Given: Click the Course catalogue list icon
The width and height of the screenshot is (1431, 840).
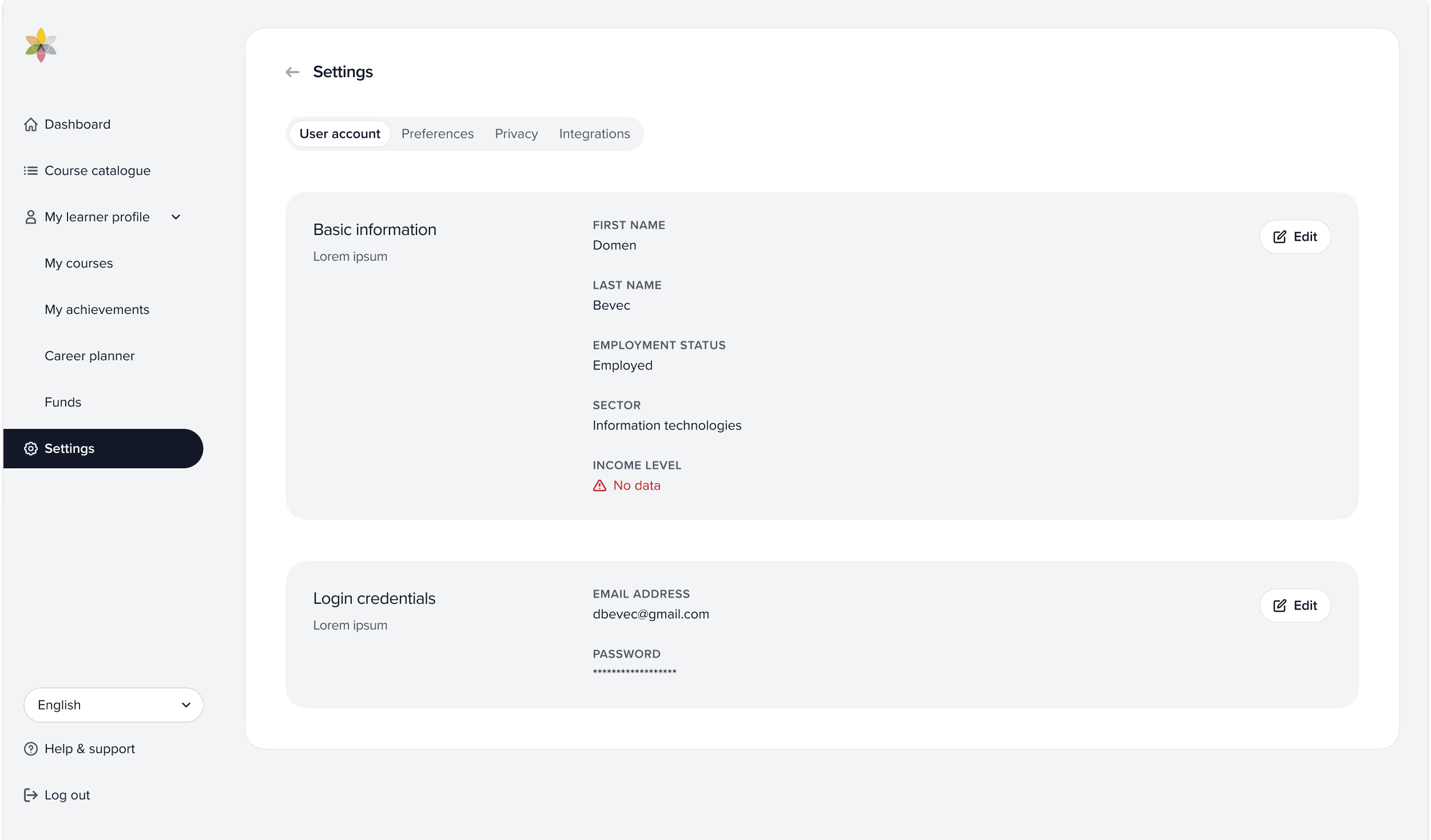Looking at the screenshot, I should [31, 170].
